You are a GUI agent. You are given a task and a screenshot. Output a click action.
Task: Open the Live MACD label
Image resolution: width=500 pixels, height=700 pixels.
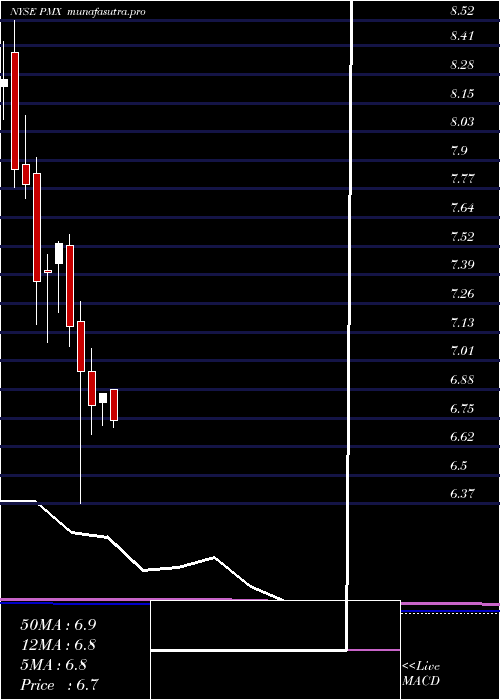coord(421,674)
